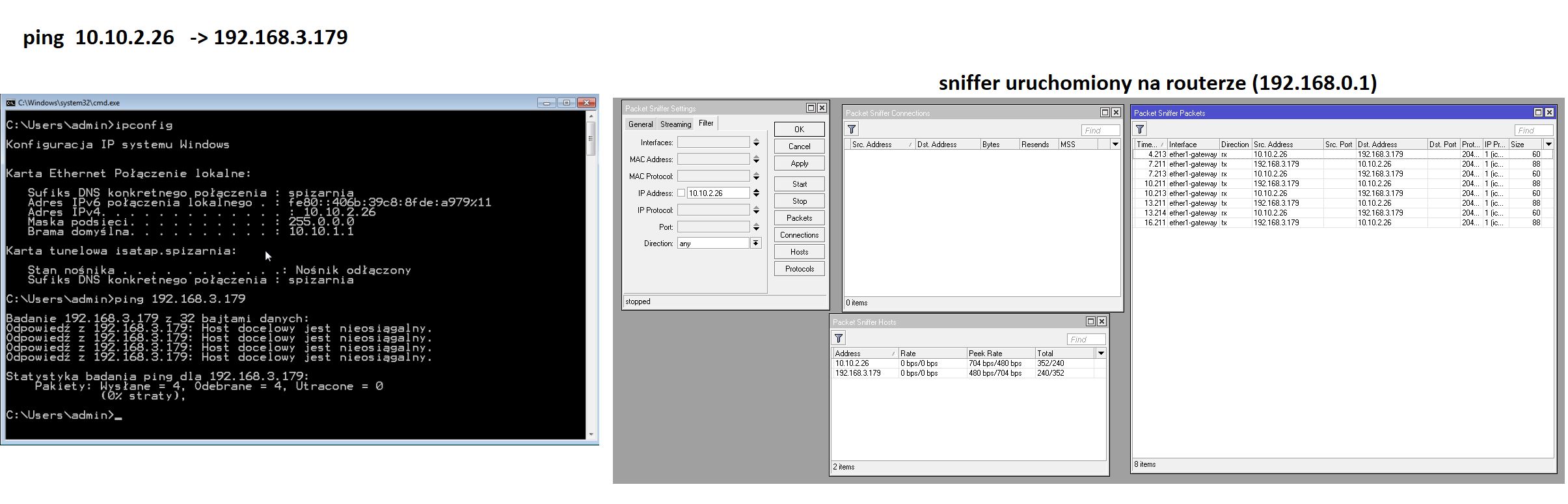Sort Connections by Src. Address column
The width and height of the screenshot is (1568, 504).
tap(882, 144)
